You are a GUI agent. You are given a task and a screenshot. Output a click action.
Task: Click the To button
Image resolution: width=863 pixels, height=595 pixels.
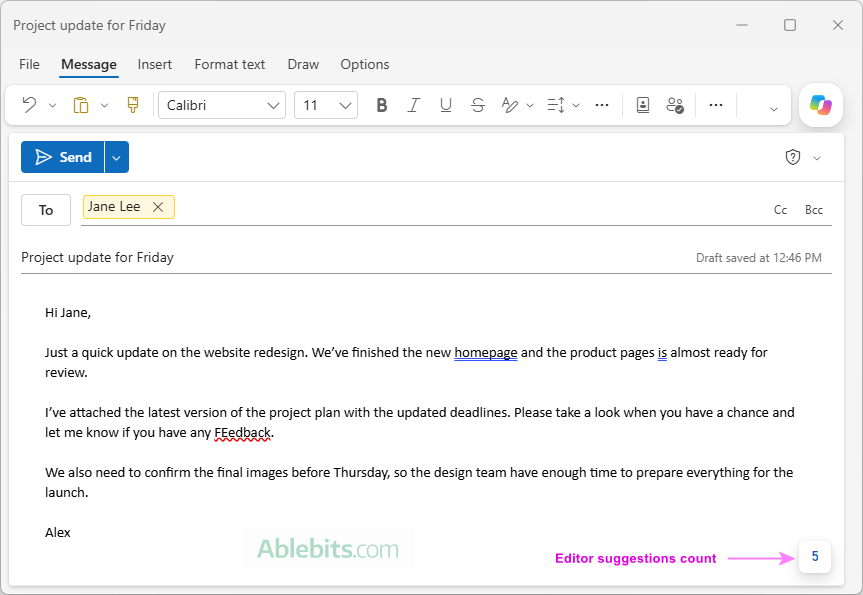(46, 210)
